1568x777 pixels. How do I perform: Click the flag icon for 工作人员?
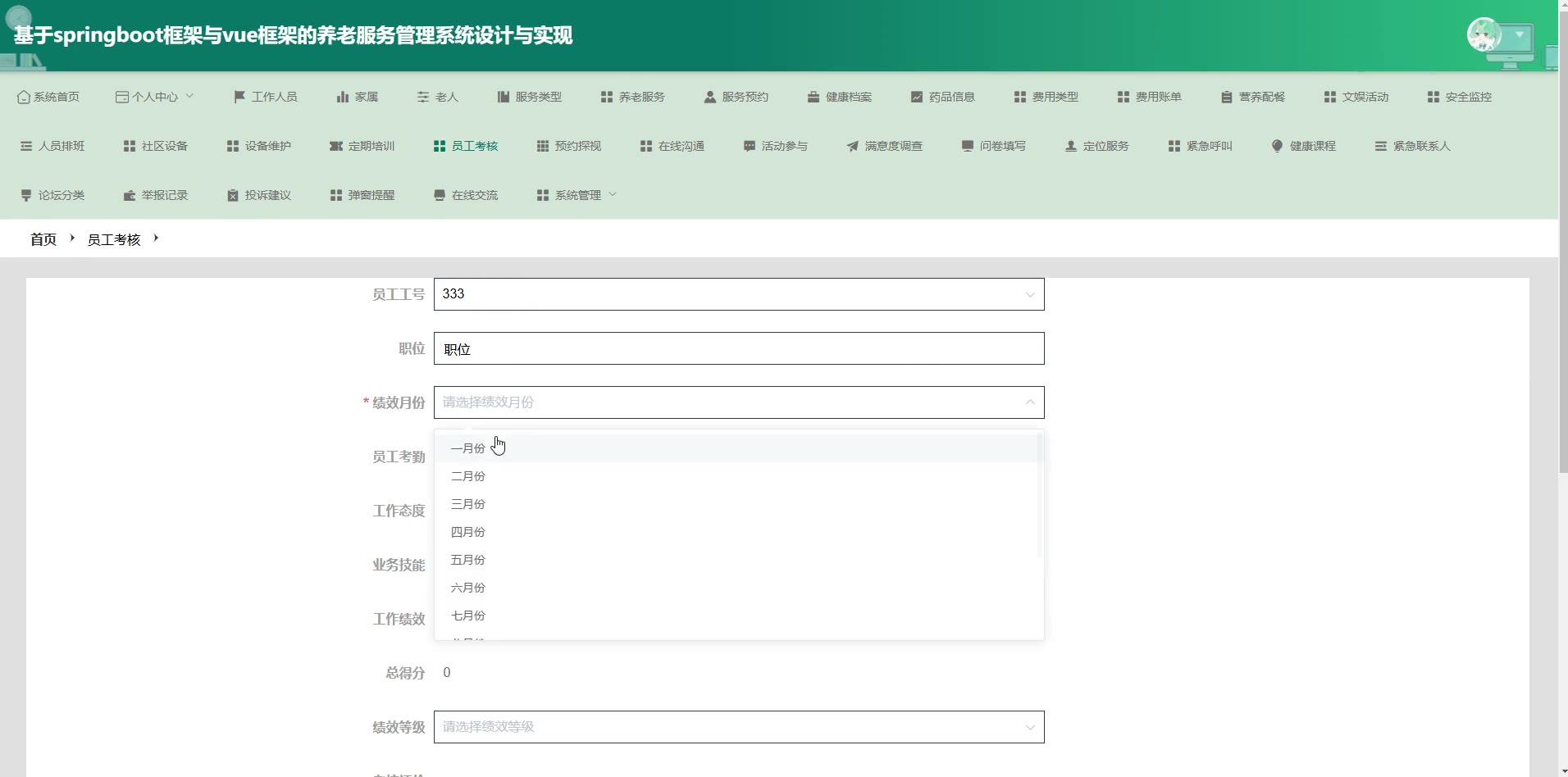point(239,97)
